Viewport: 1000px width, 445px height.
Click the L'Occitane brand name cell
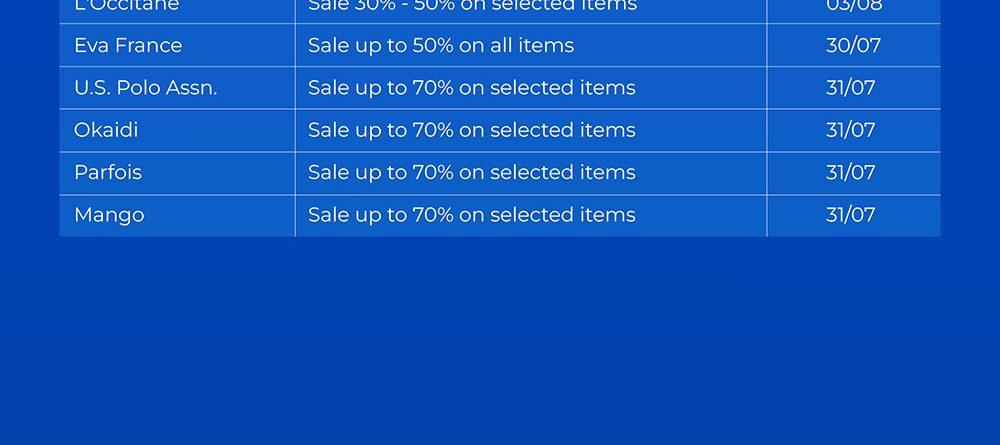pos(126,6)
